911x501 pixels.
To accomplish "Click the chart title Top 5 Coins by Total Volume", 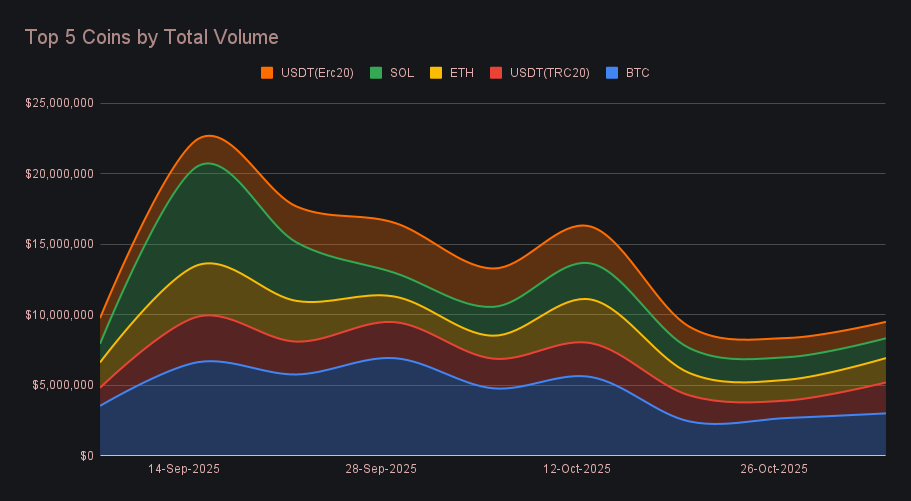I will point(151,37).
